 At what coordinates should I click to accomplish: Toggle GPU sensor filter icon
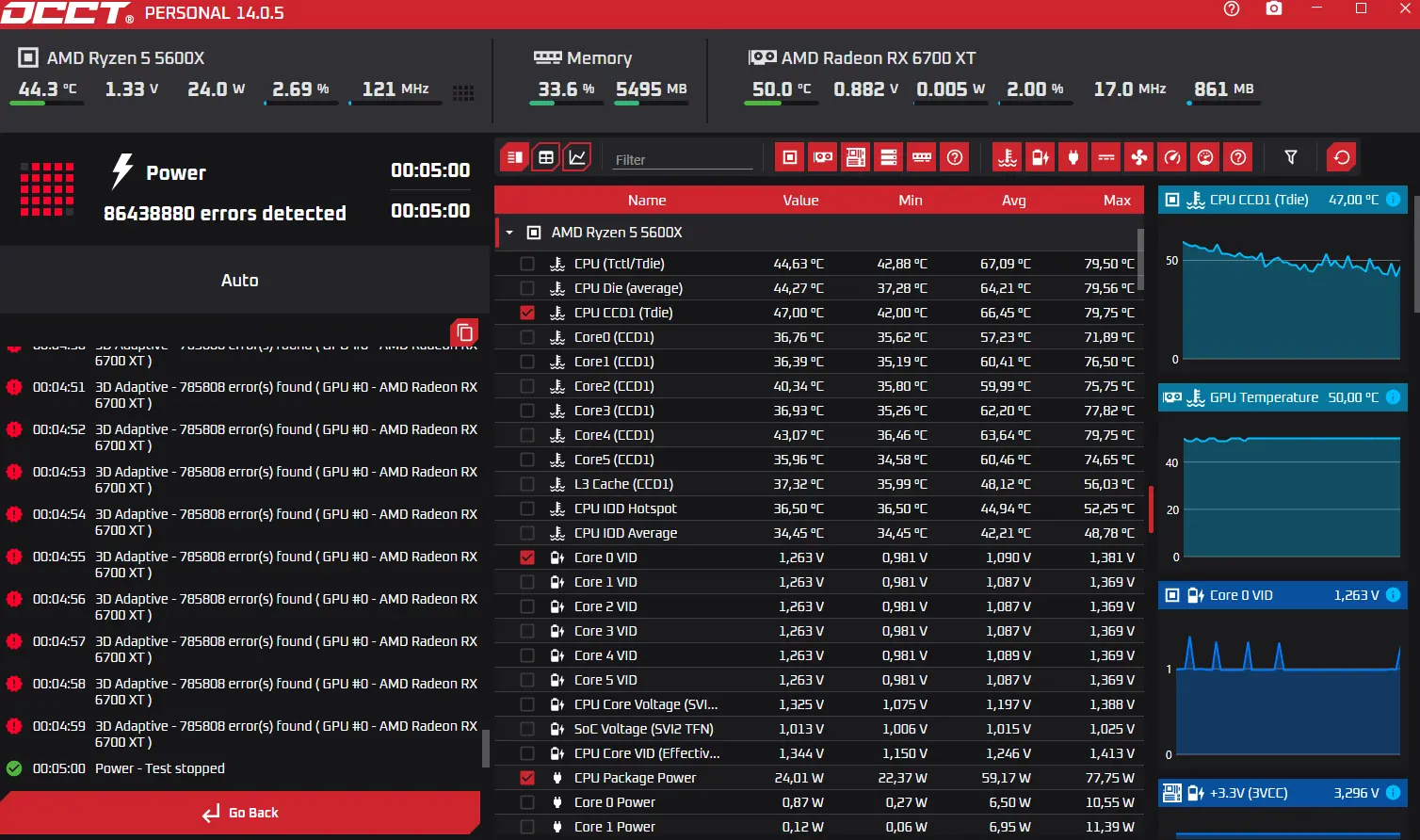[823, 157]
